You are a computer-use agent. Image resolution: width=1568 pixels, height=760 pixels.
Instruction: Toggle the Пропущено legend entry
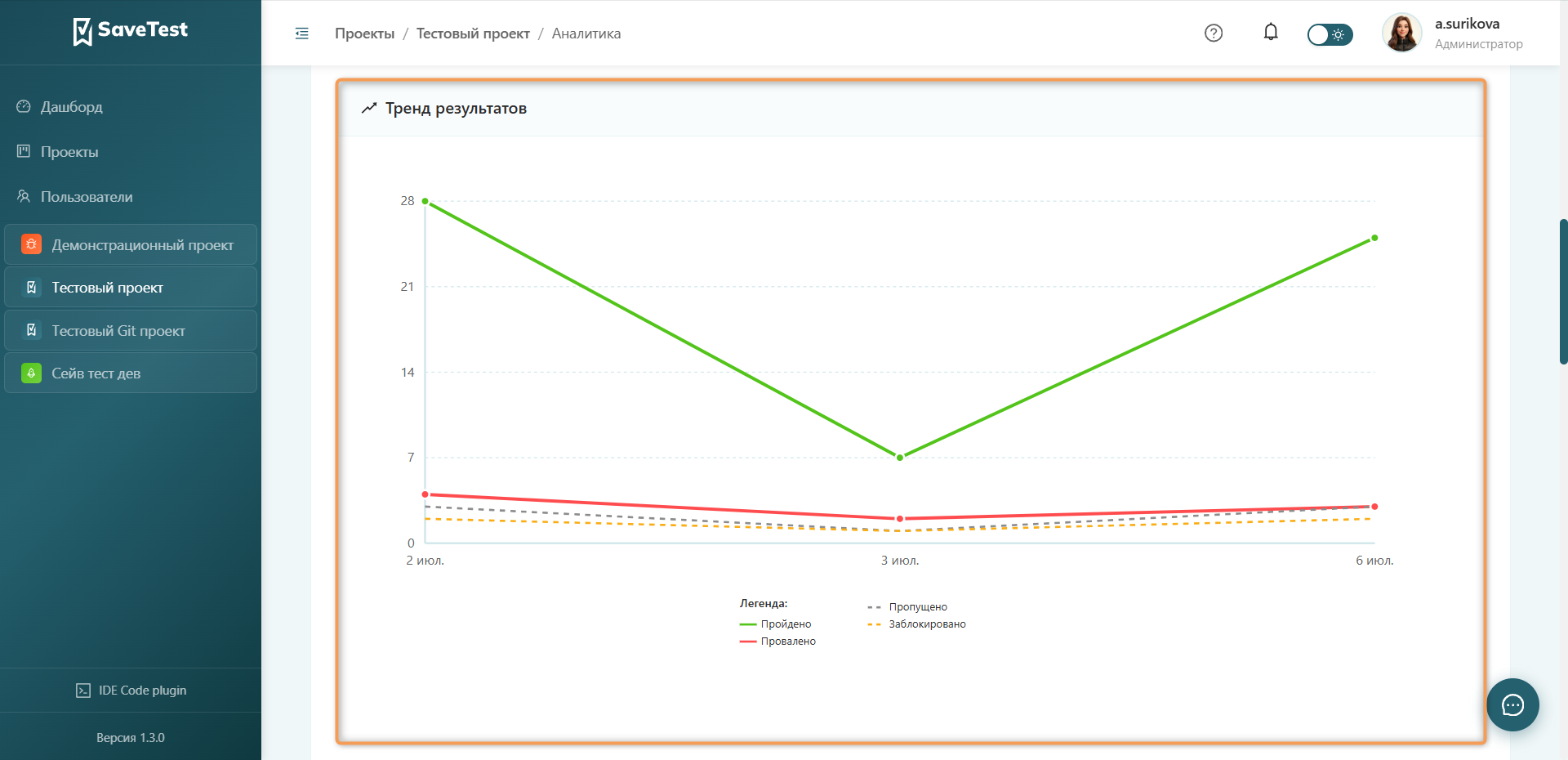click(x=907, y=606)
